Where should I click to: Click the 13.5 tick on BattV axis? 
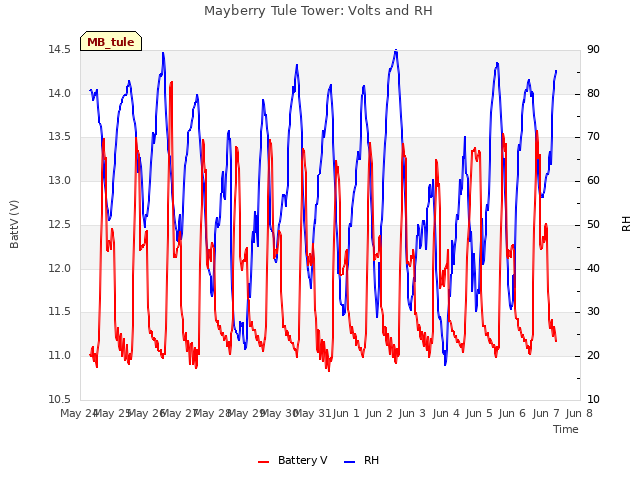pos(59,136)
